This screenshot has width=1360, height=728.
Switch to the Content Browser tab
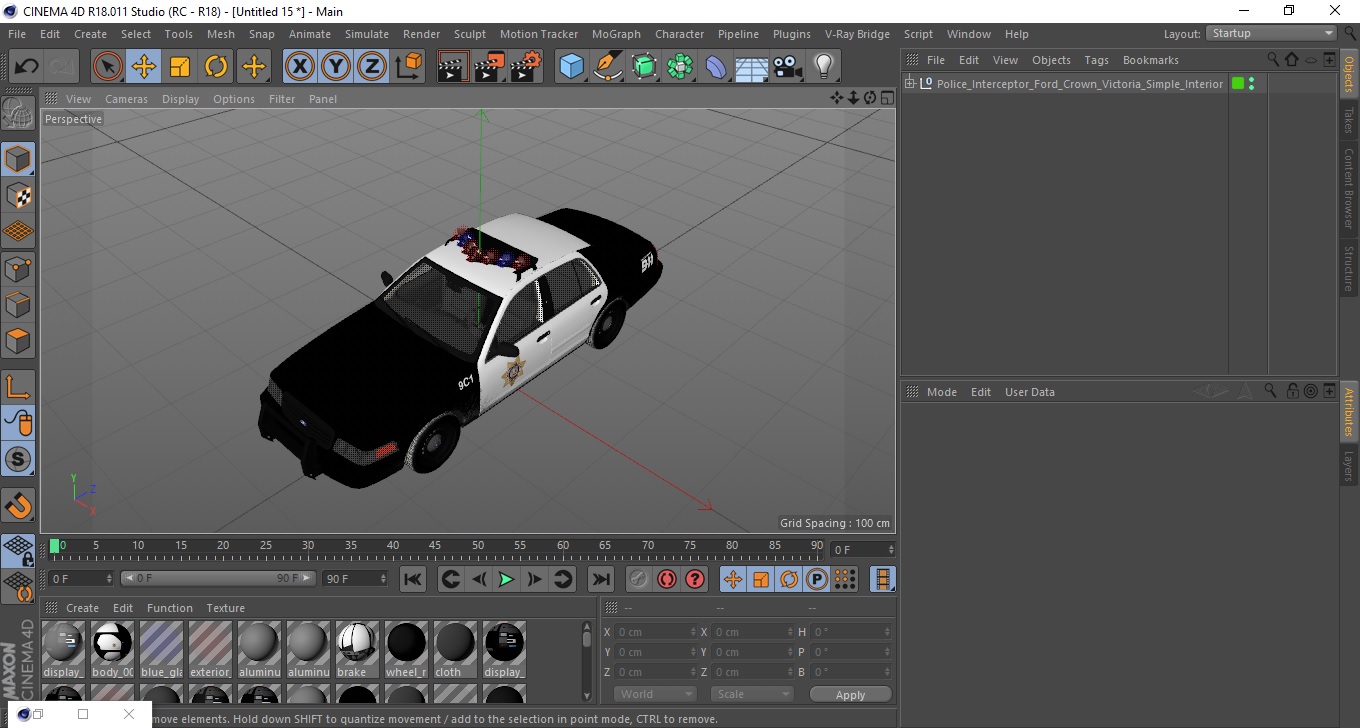coord(1349,188)
